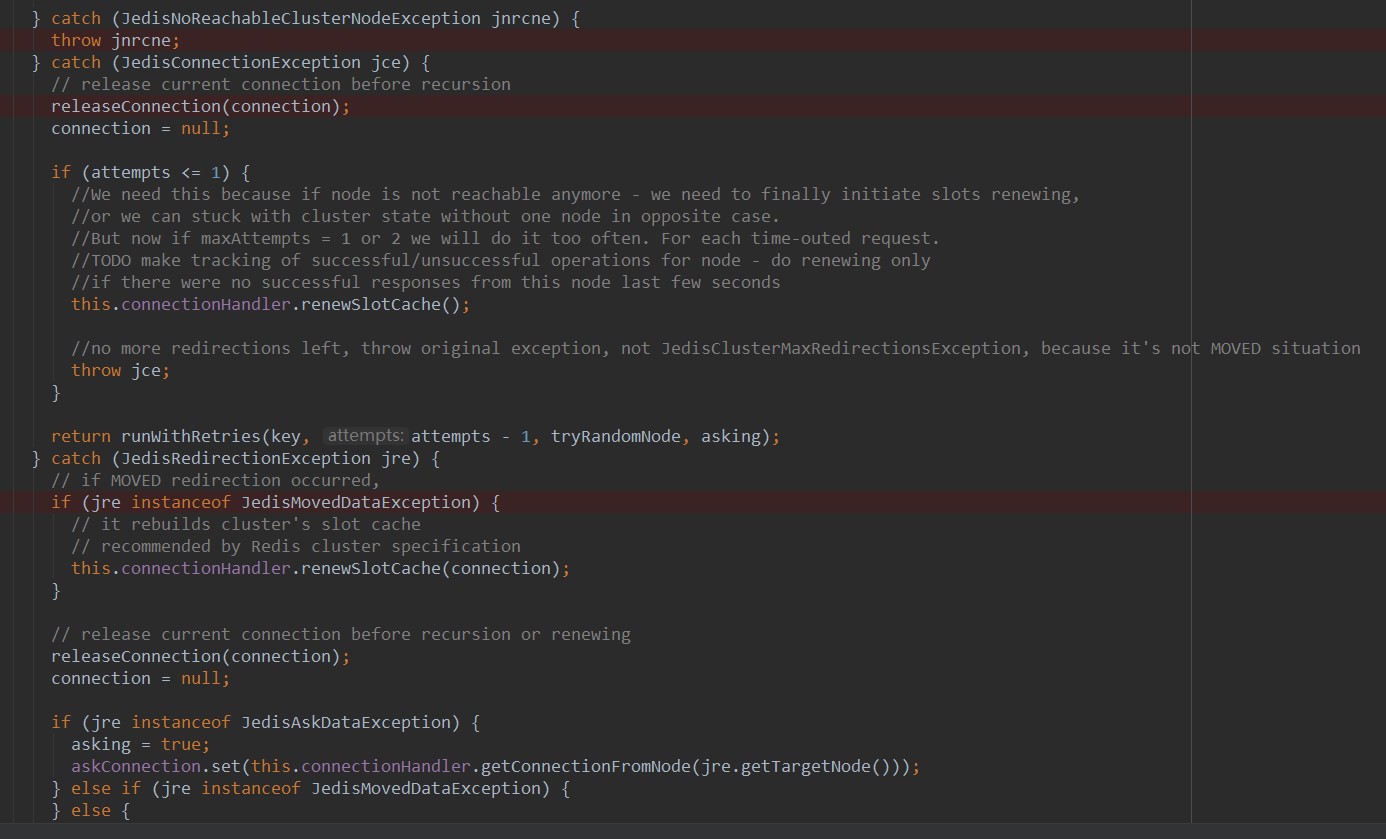
Task: Click the renewSlotCache() call with no arguments
Action: click(380, 304)
